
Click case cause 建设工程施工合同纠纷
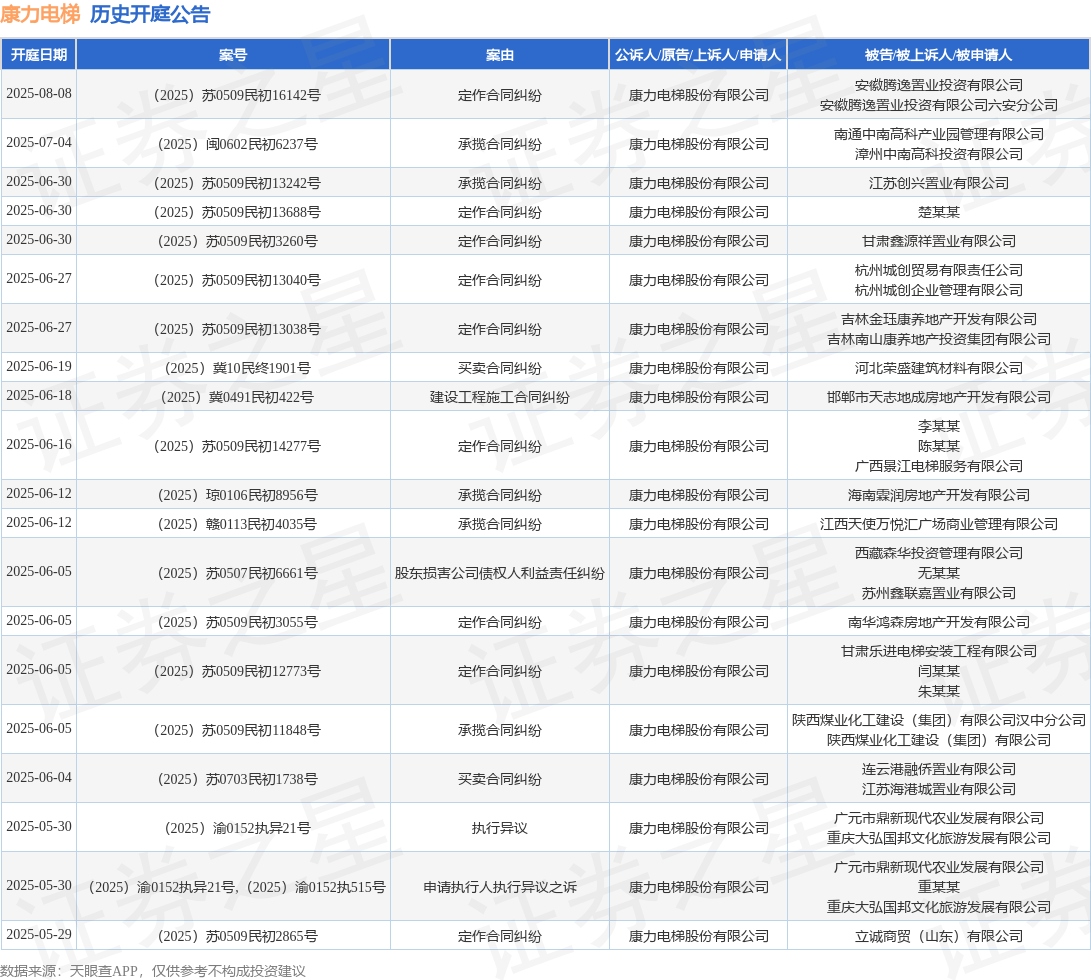pos(500,397)
